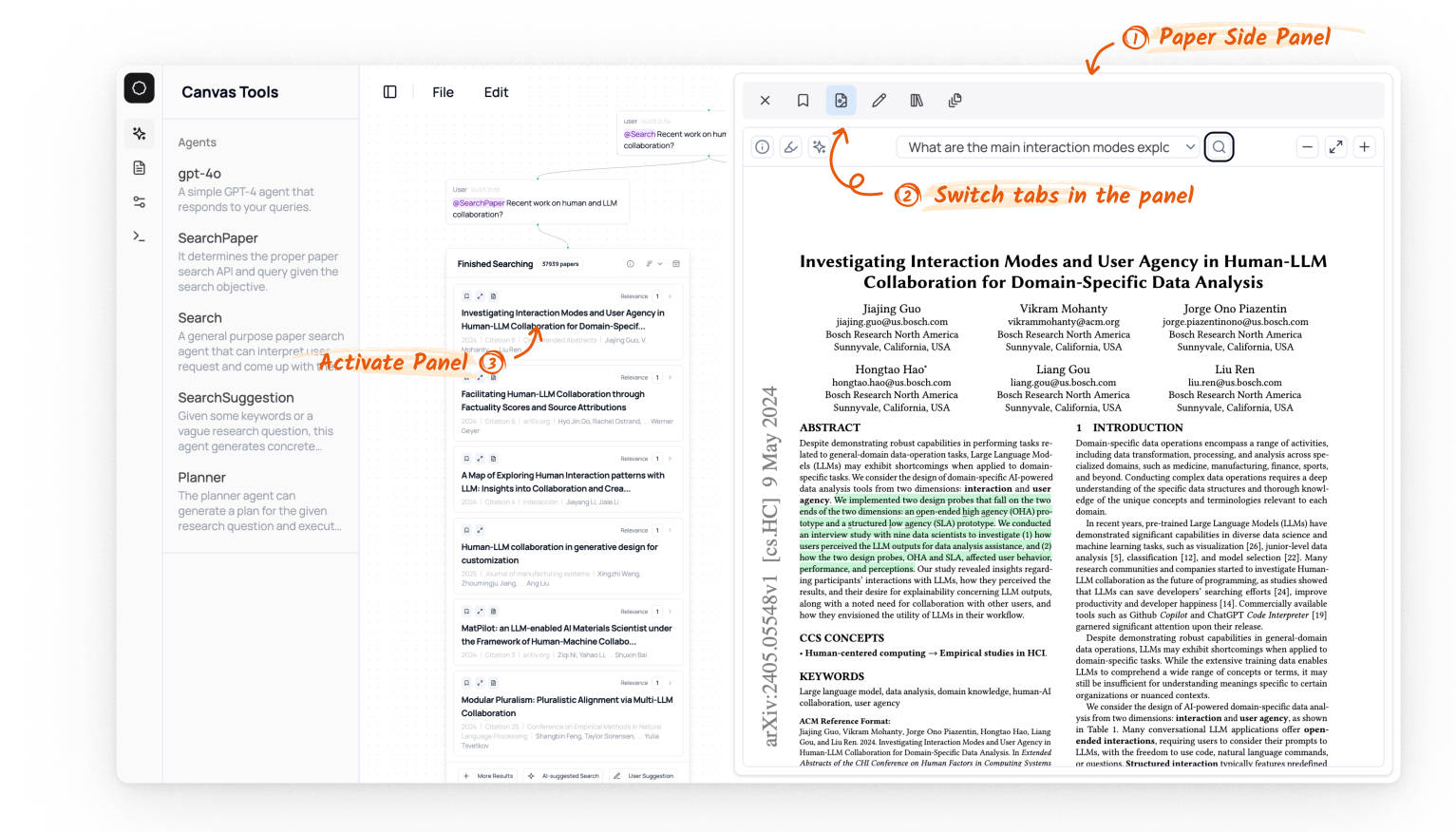Screen dimensions: 1456x832
Task: Select the SearchPaper agent in the list
Action: coord(217,238)
